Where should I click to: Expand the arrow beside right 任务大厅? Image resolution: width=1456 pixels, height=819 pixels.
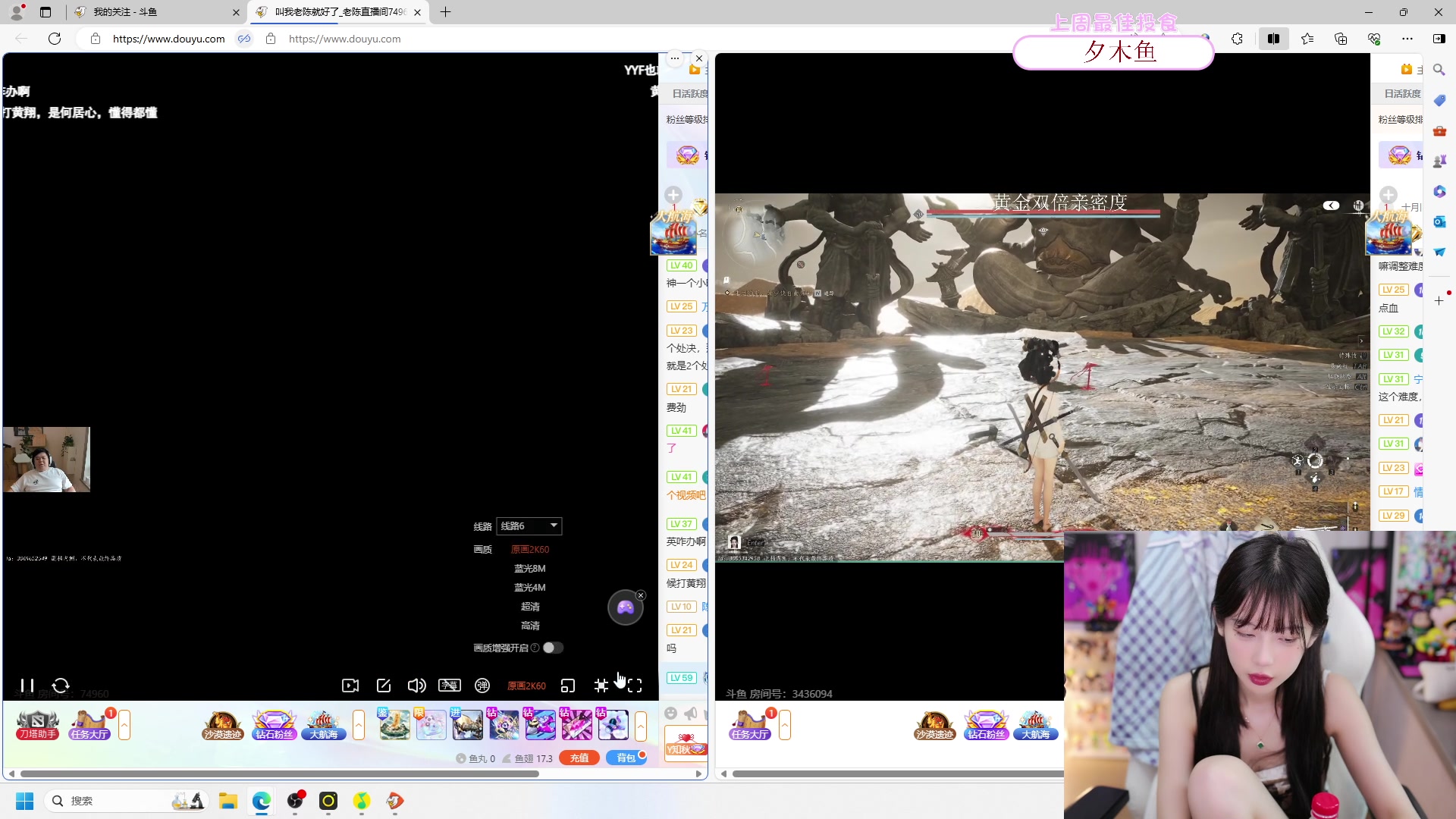tap(785, 725)
